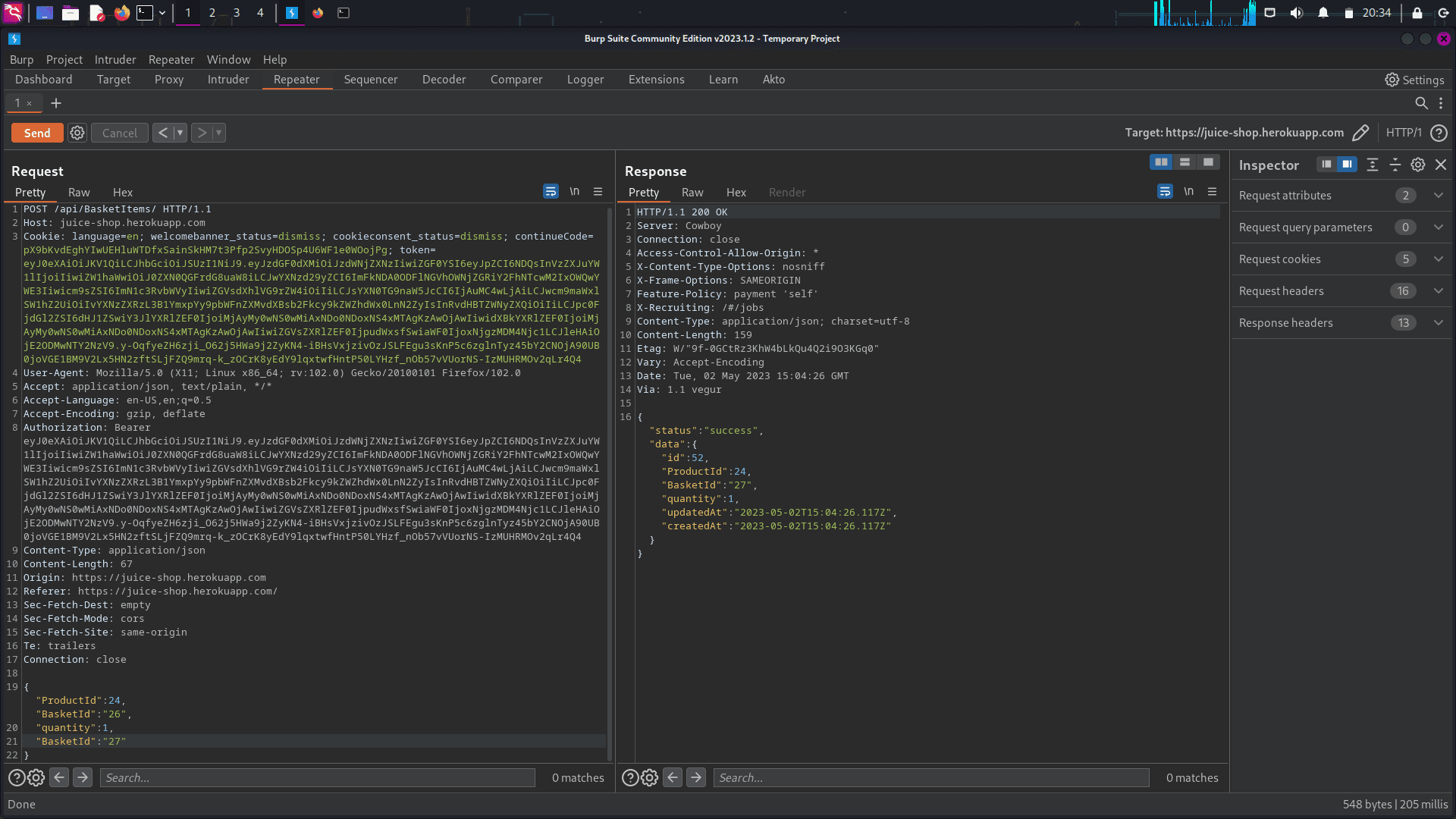Open the system volume icon in panel
The height and width of the screenshot is (819, 1456).
pyautogui.click(x=1296, y=13)
